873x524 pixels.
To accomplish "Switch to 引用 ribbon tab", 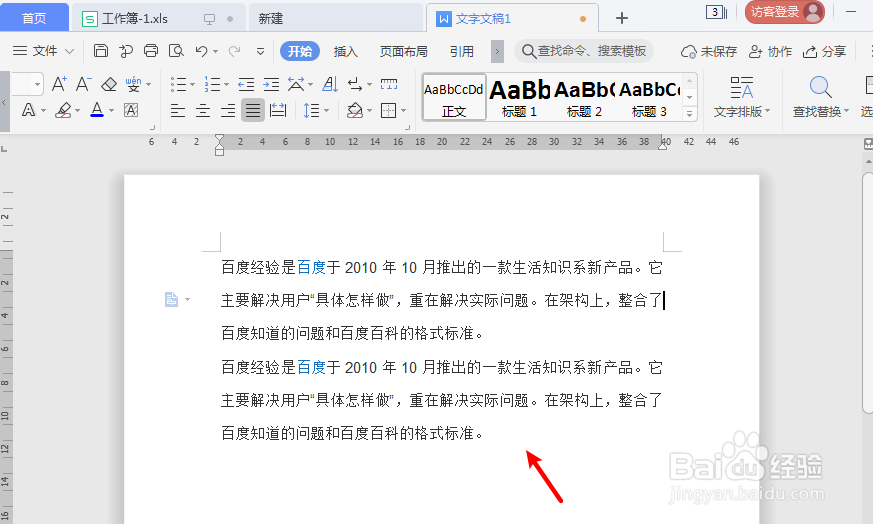I will click(x=462, y=51).
